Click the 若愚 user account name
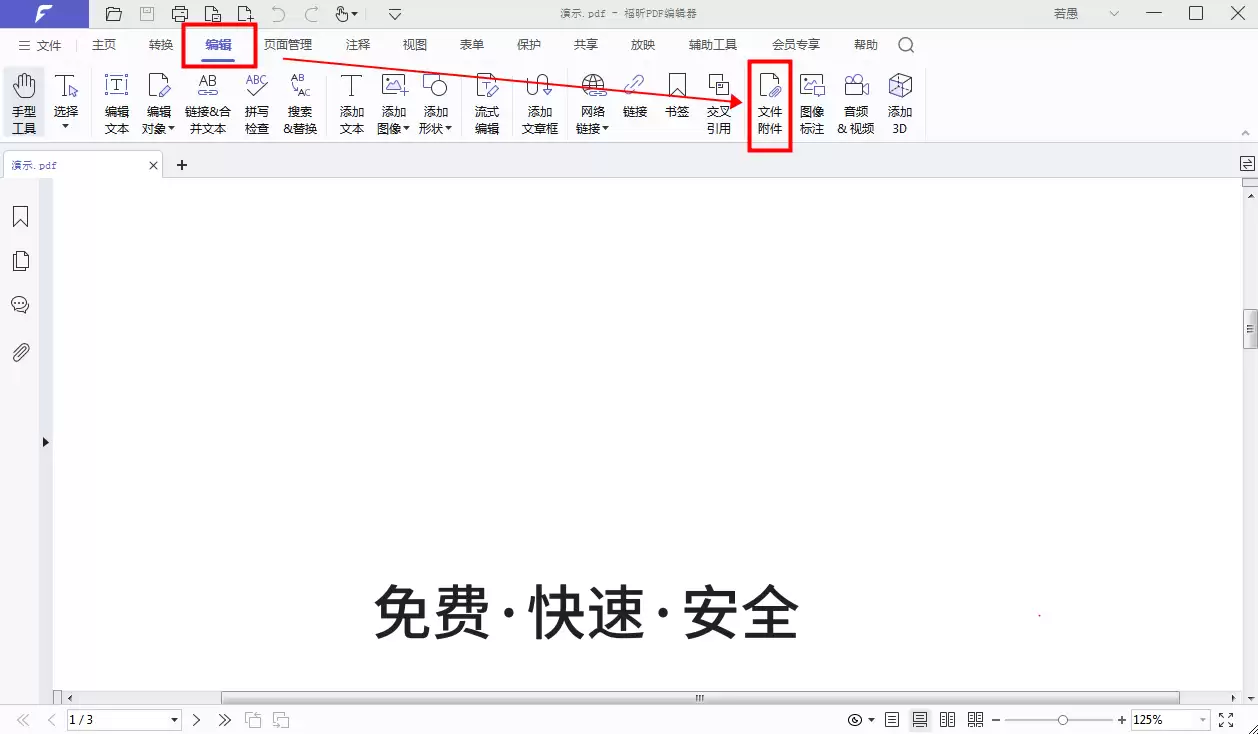1258x734 pixels. click(x=1067, y=14)
